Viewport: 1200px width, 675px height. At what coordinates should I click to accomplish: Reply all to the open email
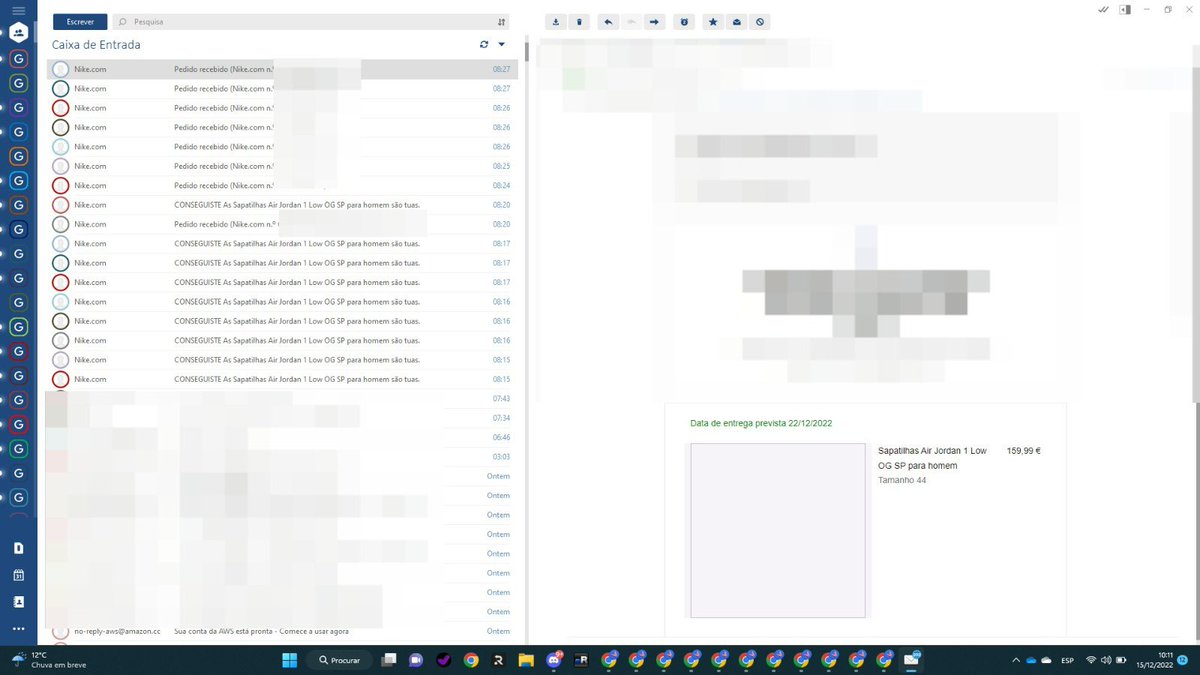click(631, 22)
